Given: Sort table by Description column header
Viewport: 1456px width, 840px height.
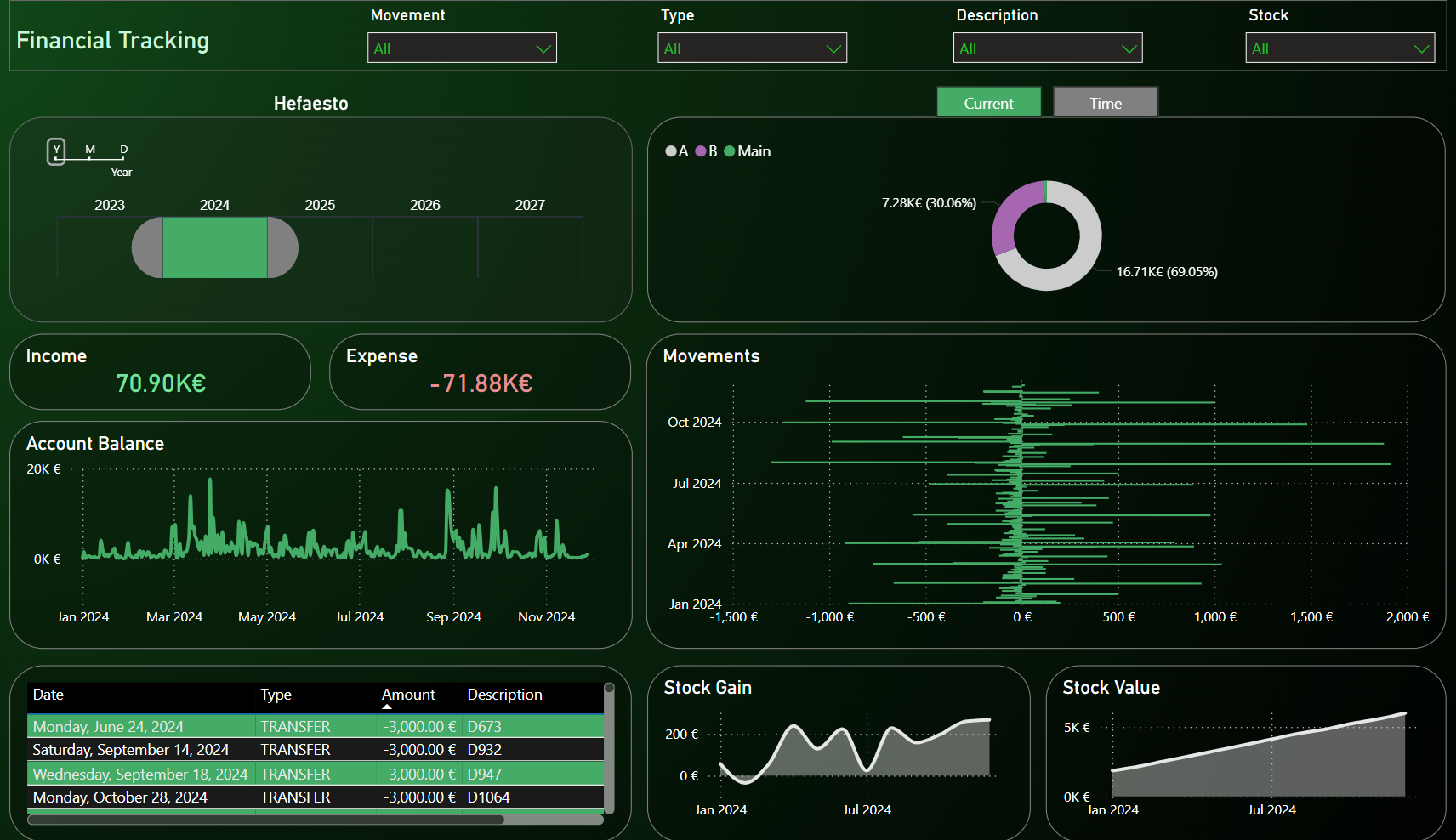Looking at the screenshot, I should coord(505,695).
